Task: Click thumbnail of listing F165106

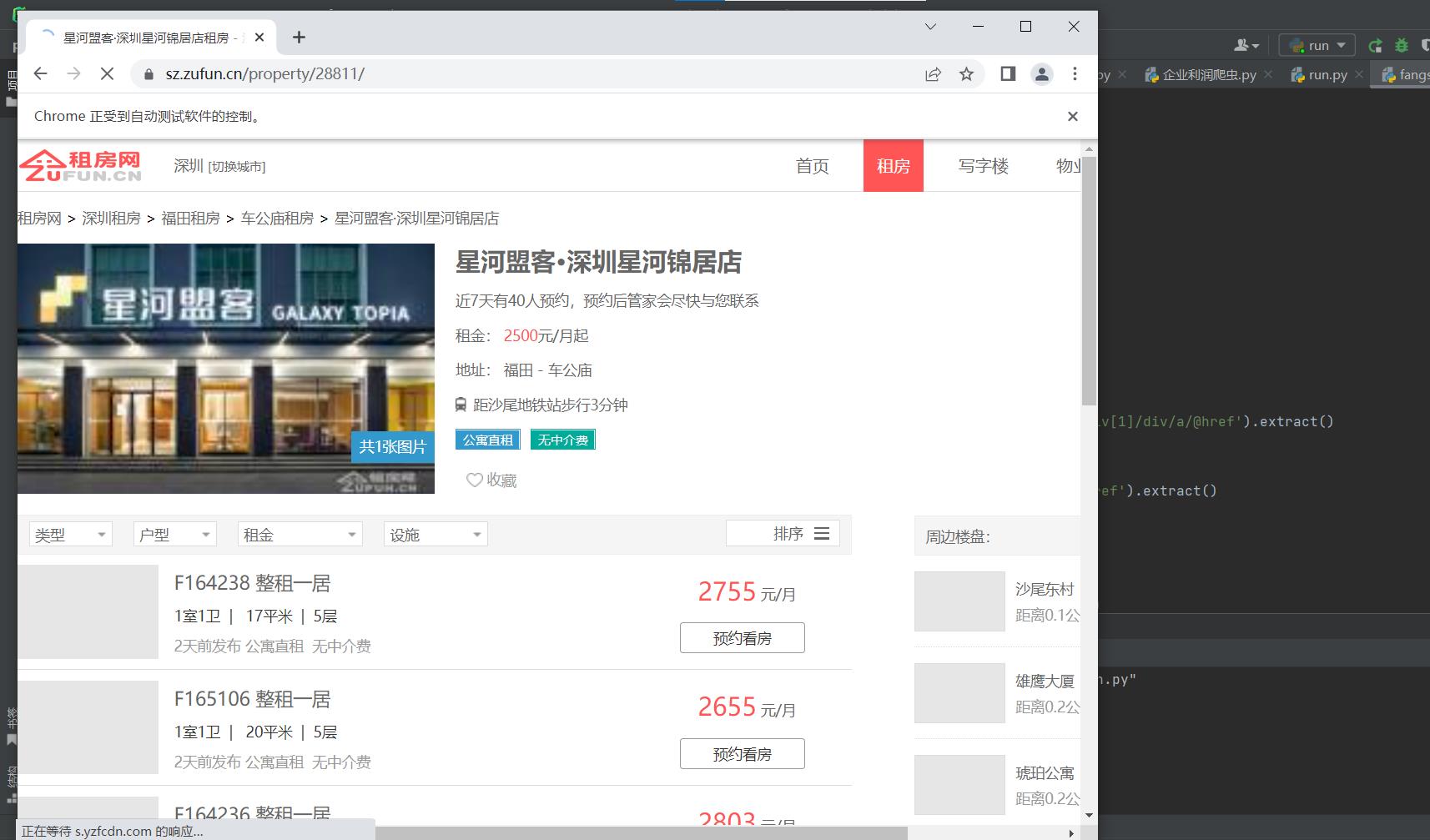Action: point(88,727)
